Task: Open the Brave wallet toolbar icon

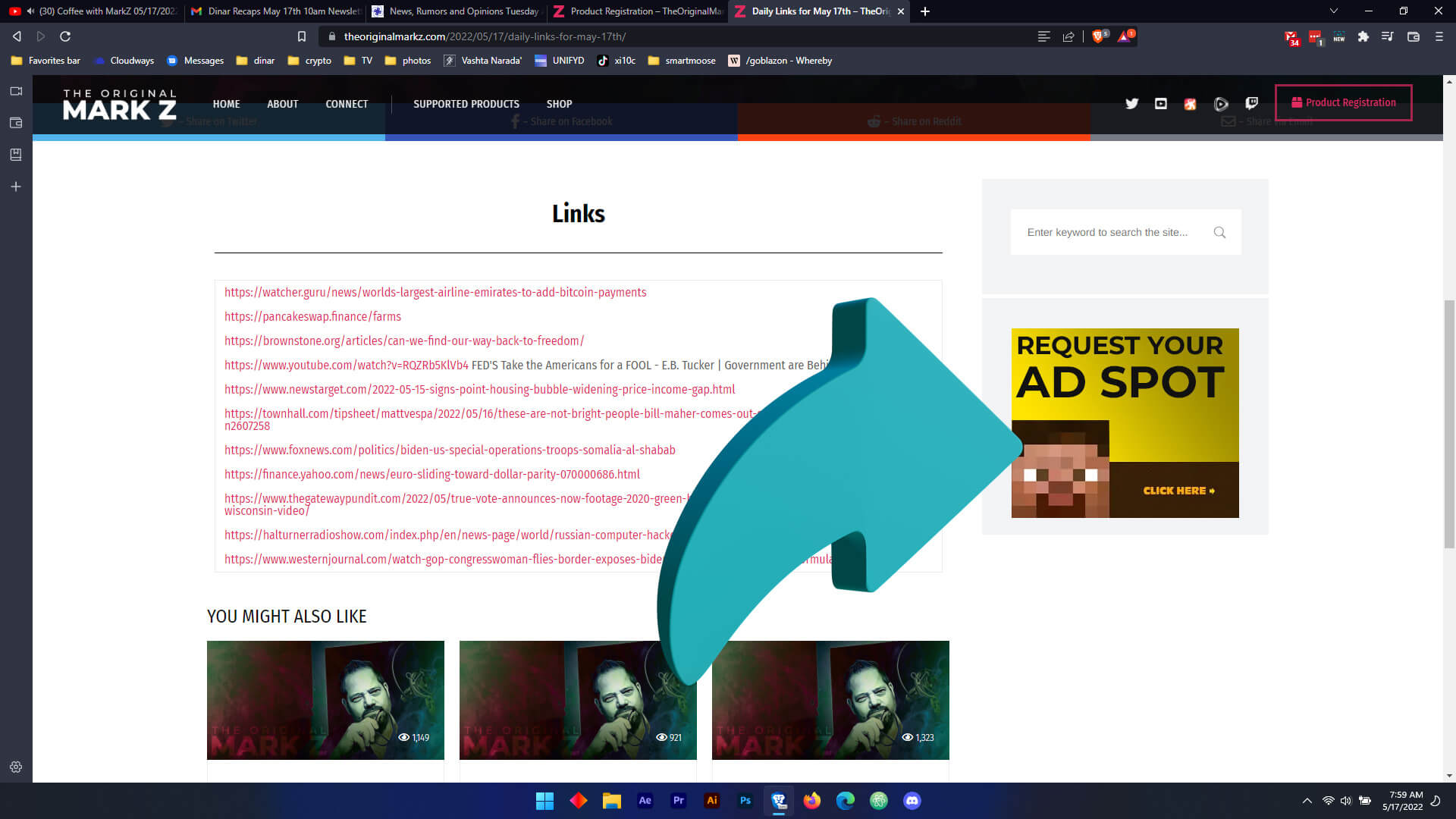Action: point(1413,36)
